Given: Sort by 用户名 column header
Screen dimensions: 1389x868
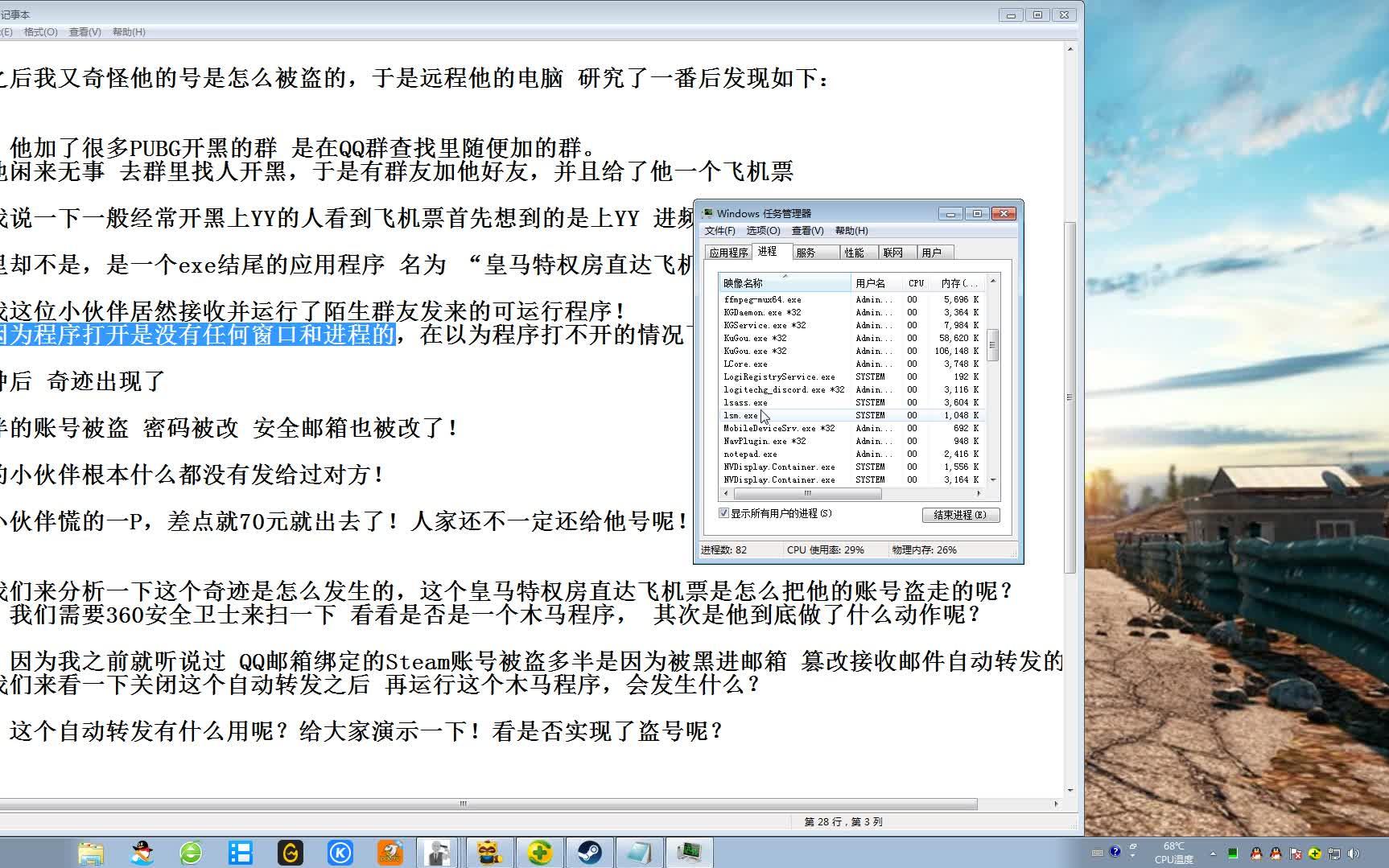Looking at the screenshot, I should (x=876, y=283).
